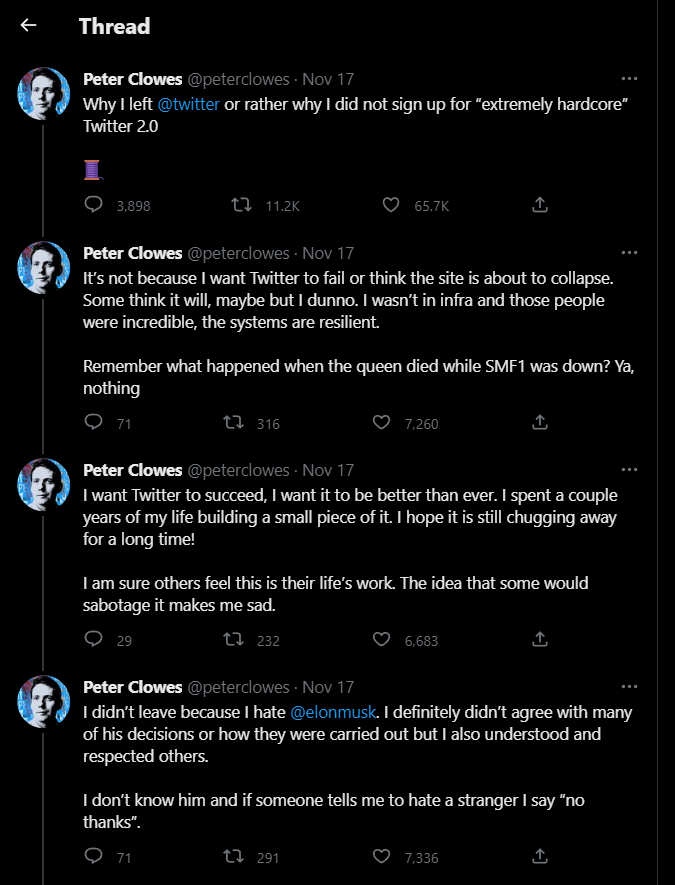Open more options on the first tweet
The image size is (675, 885).
point(629,79)
